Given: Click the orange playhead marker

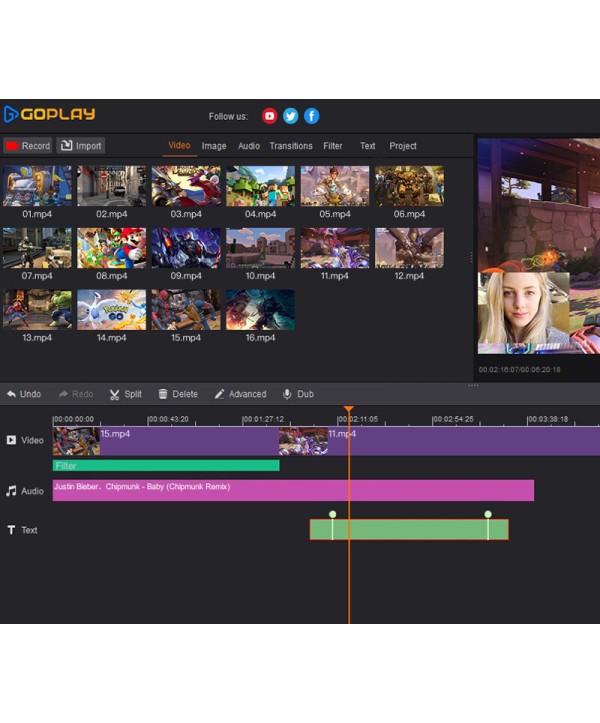Looking at the screenshot, I should pos(349,409).
